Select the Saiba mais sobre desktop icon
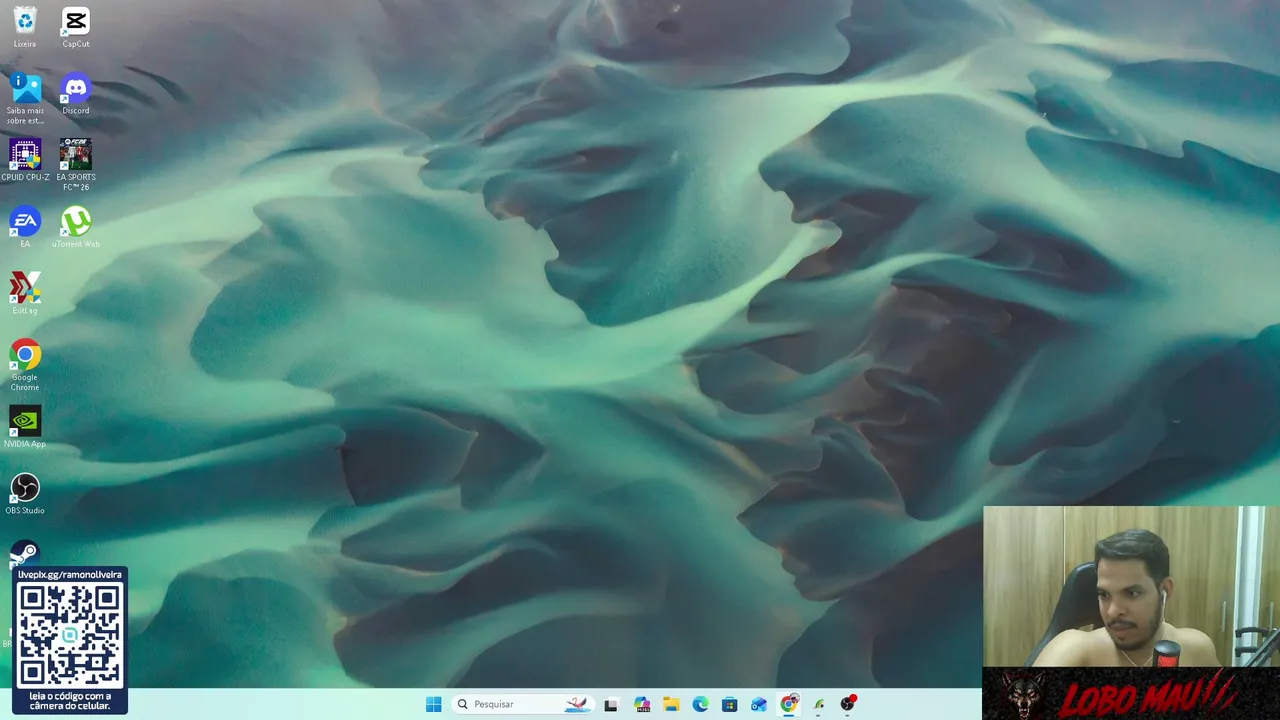Screen dimensions: 1280x720 point(25,99)
